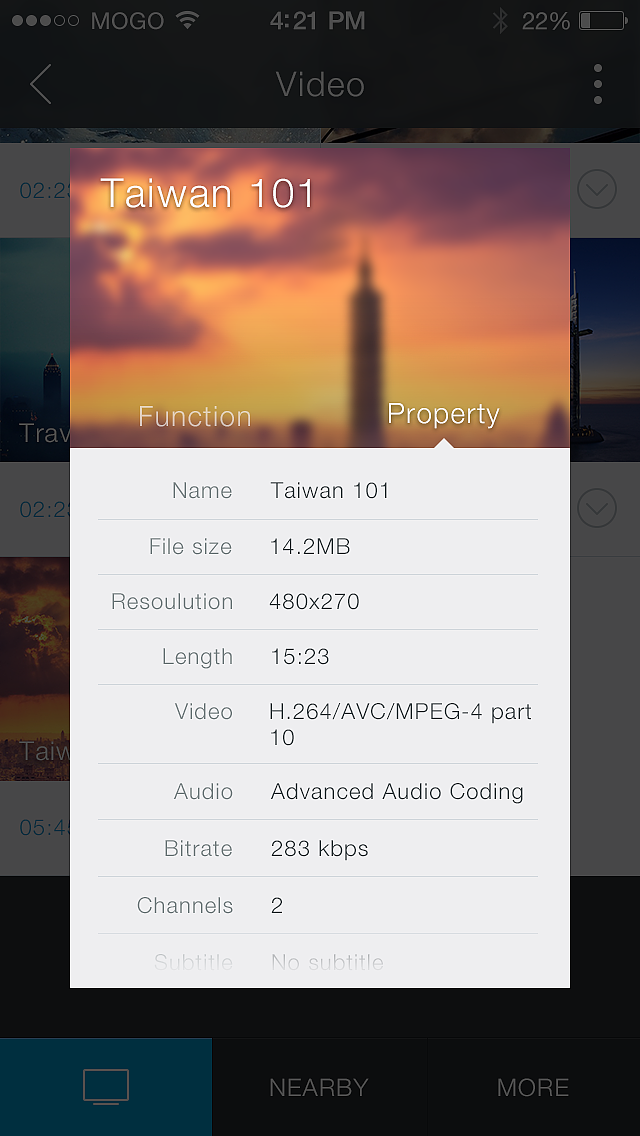Tap the Video codec H.264 row

pyautogui.click(x=318, y=724)
